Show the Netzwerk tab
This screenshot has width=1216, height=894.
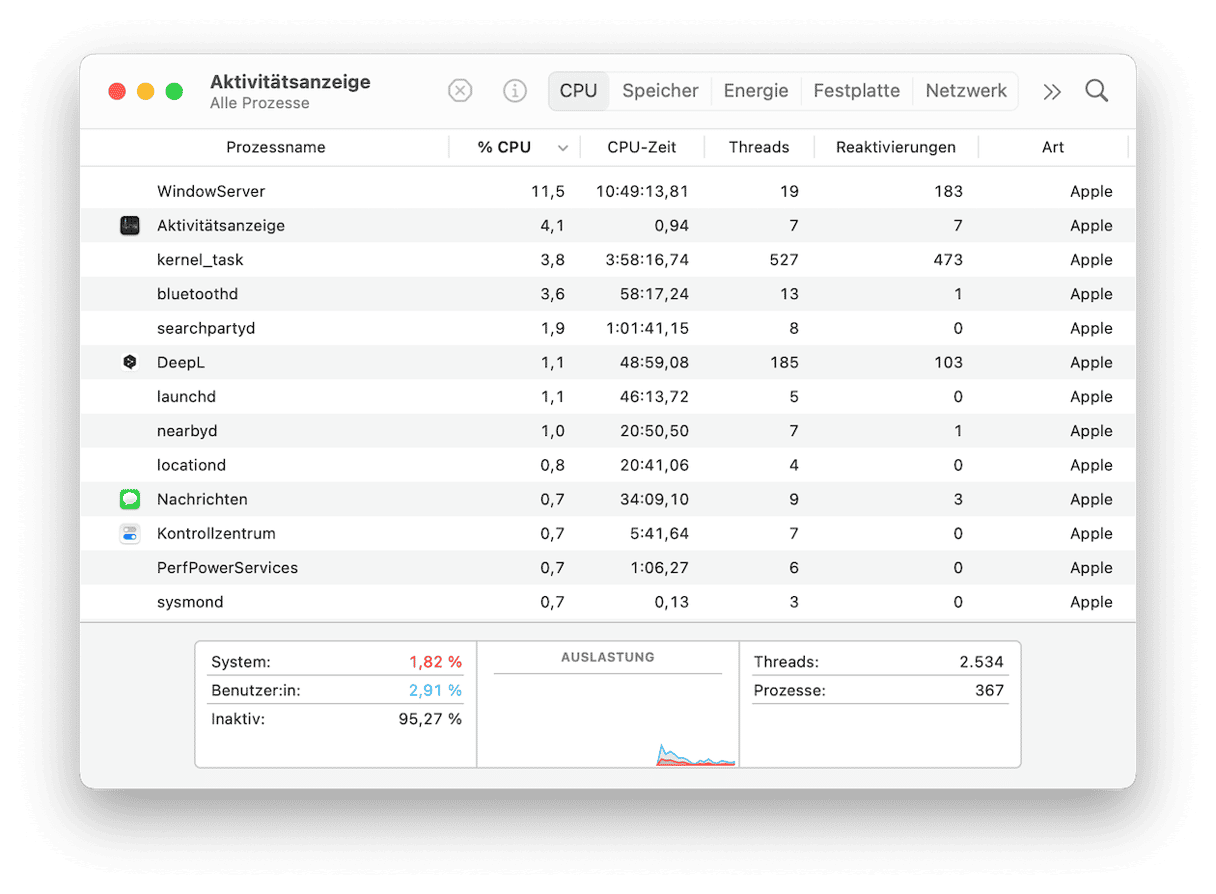[x=966, y=91]
